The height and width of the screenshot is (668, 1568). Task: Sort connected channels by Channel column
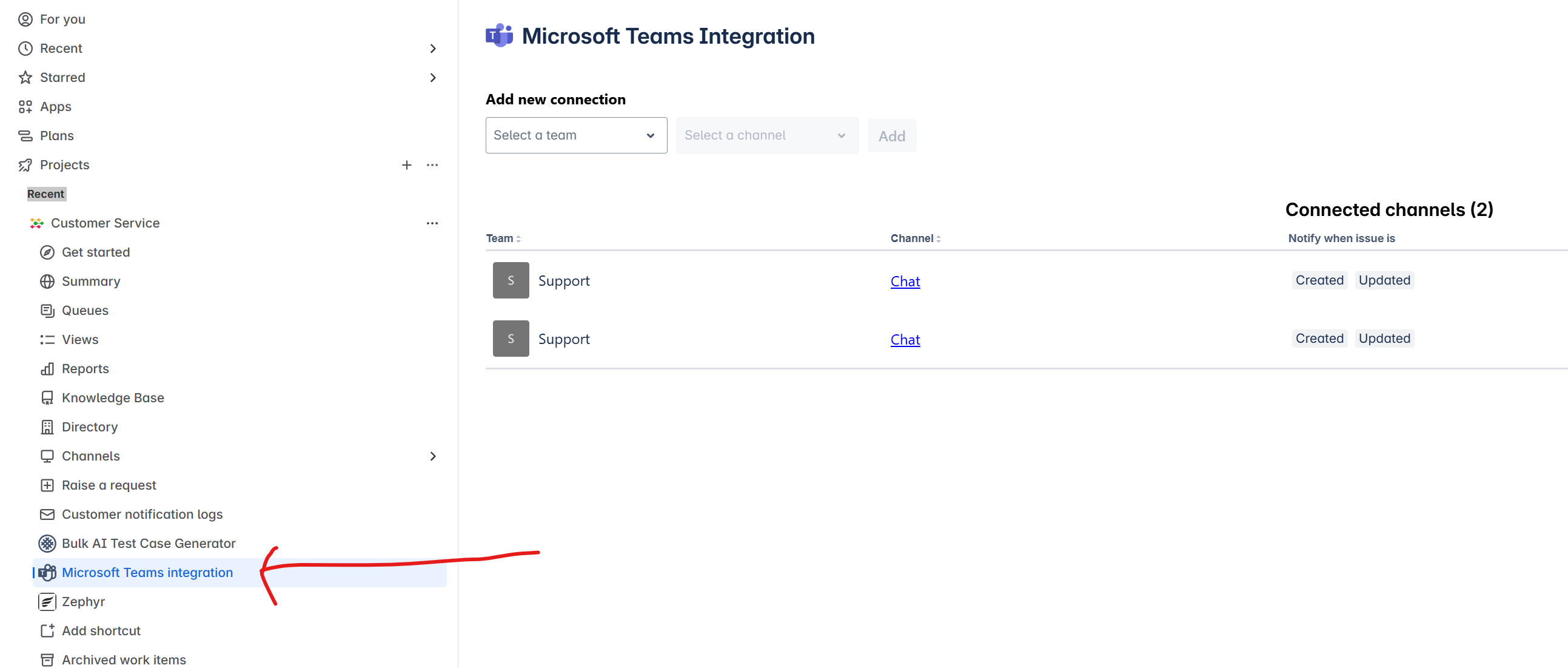(x=916, y=238)
